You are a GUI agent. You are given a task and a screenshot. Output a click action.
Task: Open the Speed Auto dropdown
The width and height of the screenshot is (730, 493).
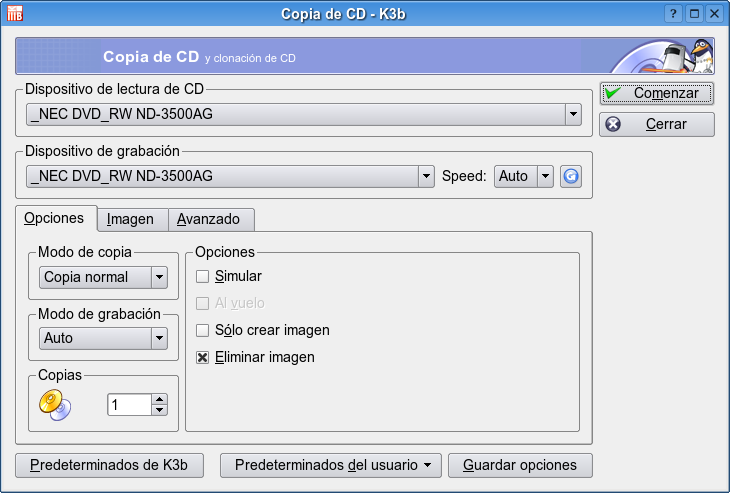pyautogui.click(x=545, y=176)
